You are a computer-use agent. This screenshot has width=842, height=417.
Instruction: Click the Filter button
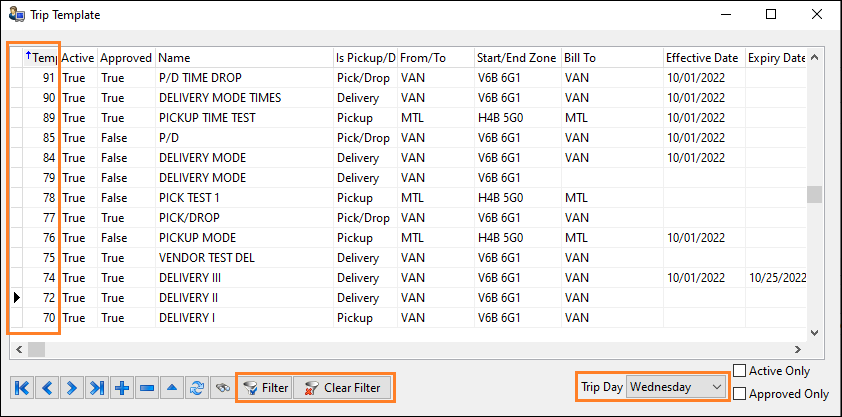click(x=266, y=388)
